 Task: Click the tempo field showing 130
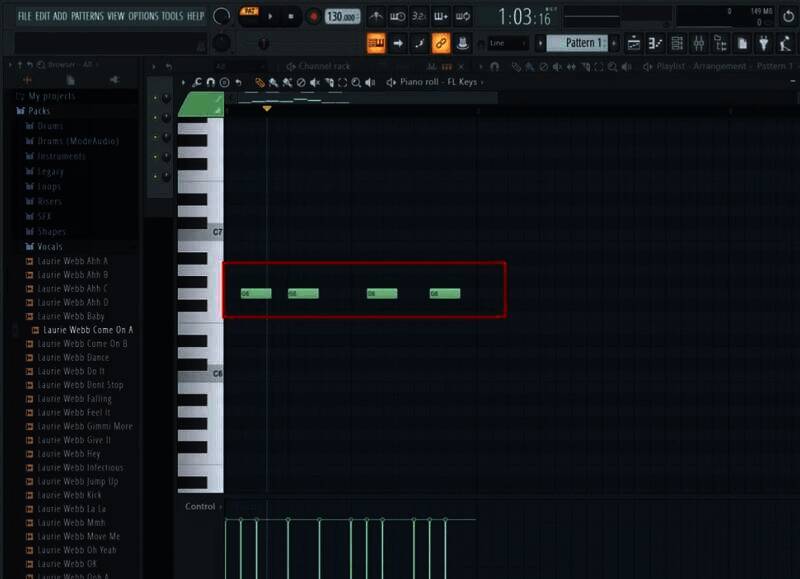[341, 17]
